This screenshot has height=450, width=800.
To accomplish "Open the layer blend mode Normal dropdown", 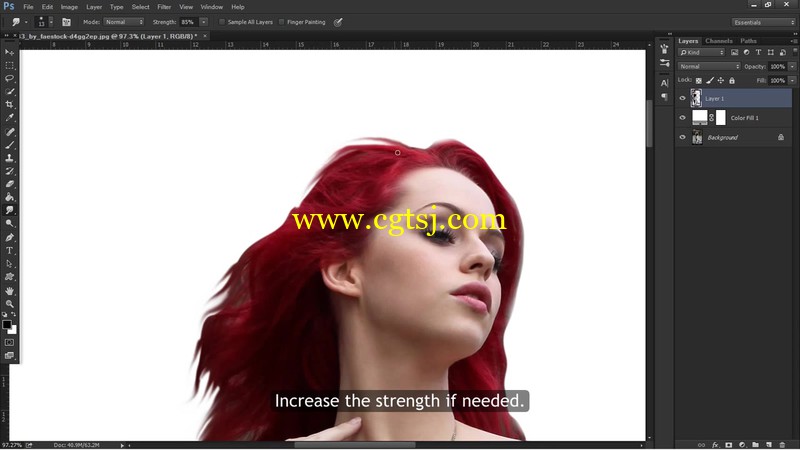I will 709,66.
